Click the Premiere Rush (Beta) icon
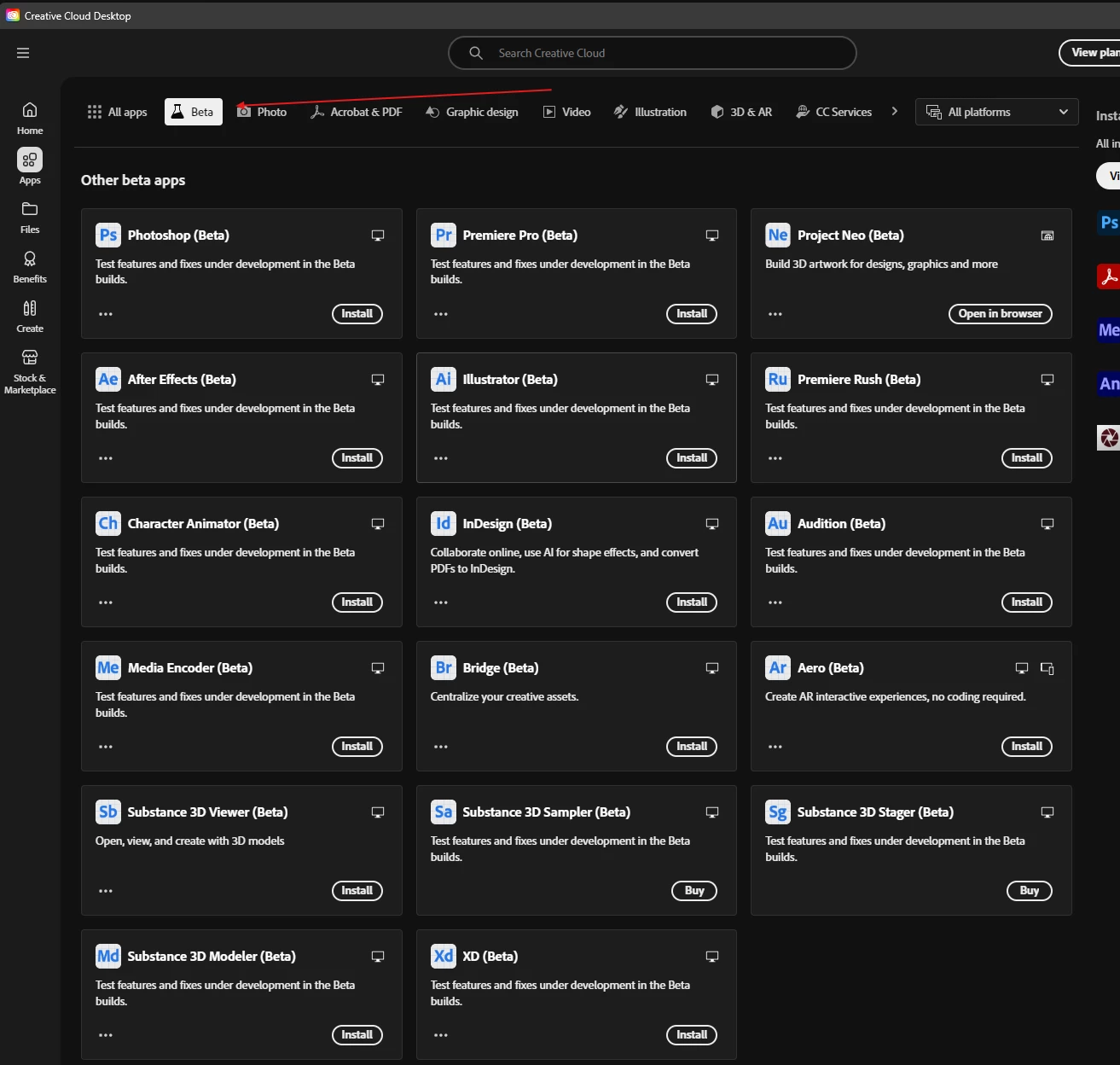Viewport: 1120px width, 1065px height. [x=778, y=379]
